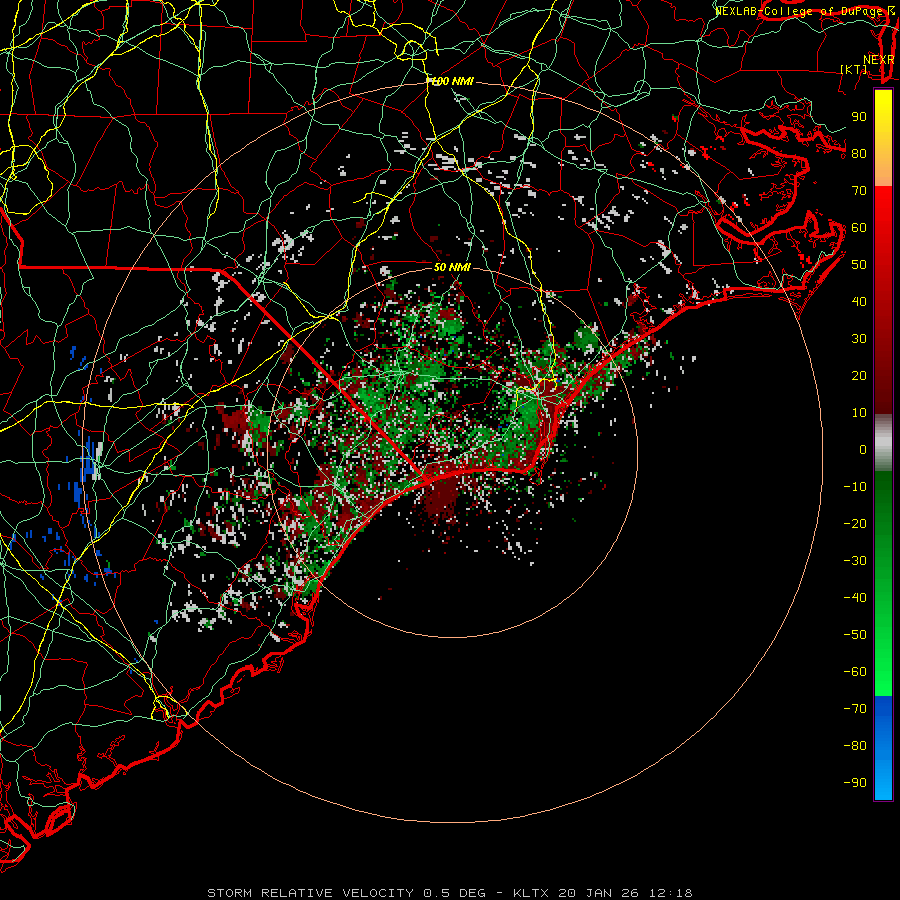Screen dimensions: 900x900
Task: Click the -70 value on the velocity scale
Action: pos(855,709)
